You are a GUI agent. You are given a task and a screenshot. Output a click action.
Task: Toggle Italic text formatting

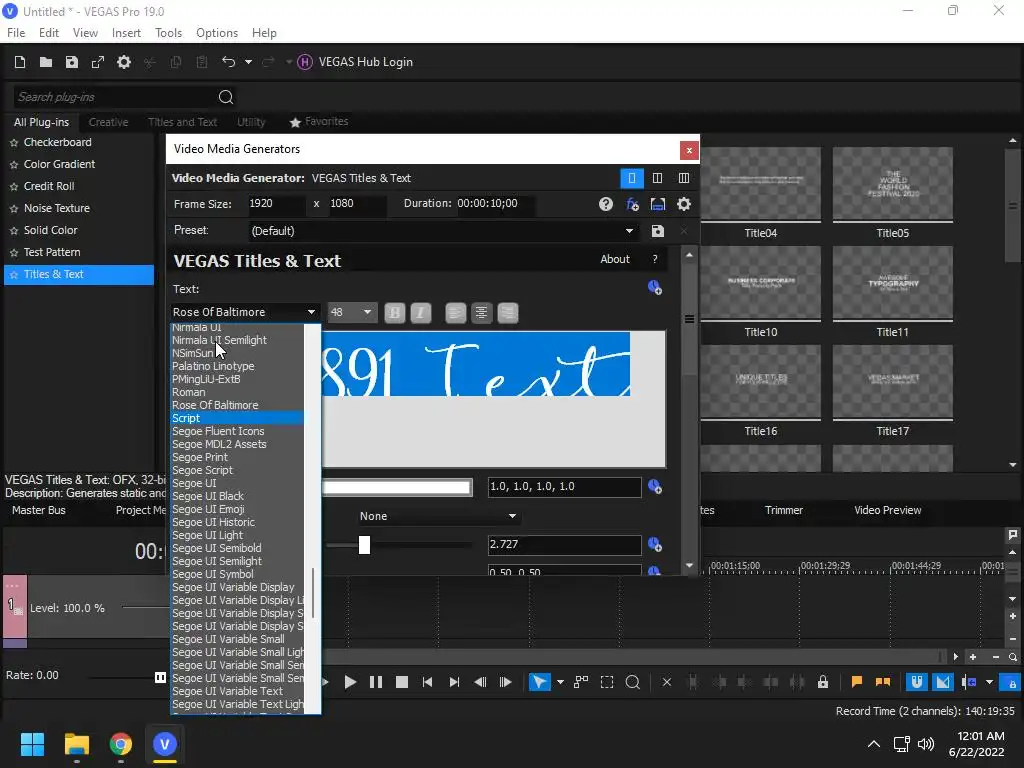coord(421,313)
